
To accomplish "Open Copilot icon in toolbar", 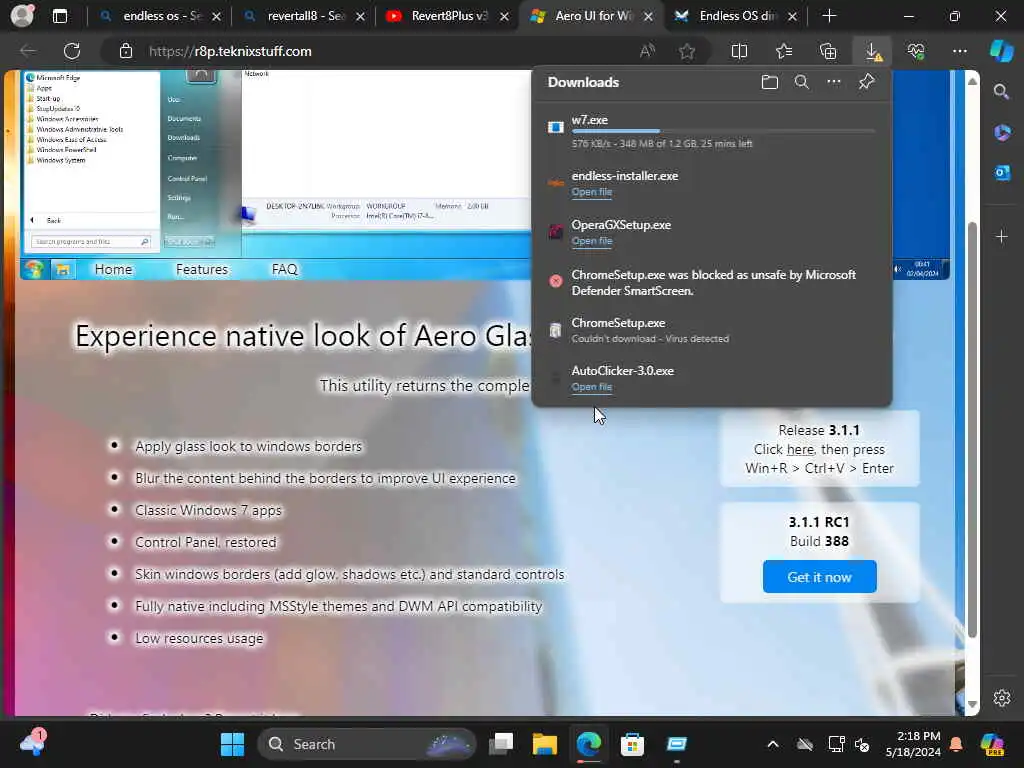I will [x=1001, y=51].
